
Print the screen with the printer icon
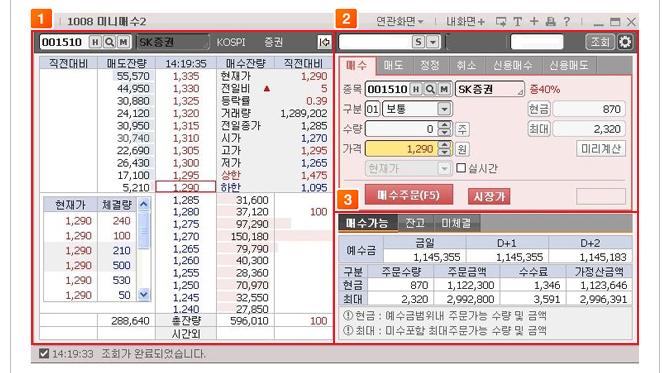551,21
